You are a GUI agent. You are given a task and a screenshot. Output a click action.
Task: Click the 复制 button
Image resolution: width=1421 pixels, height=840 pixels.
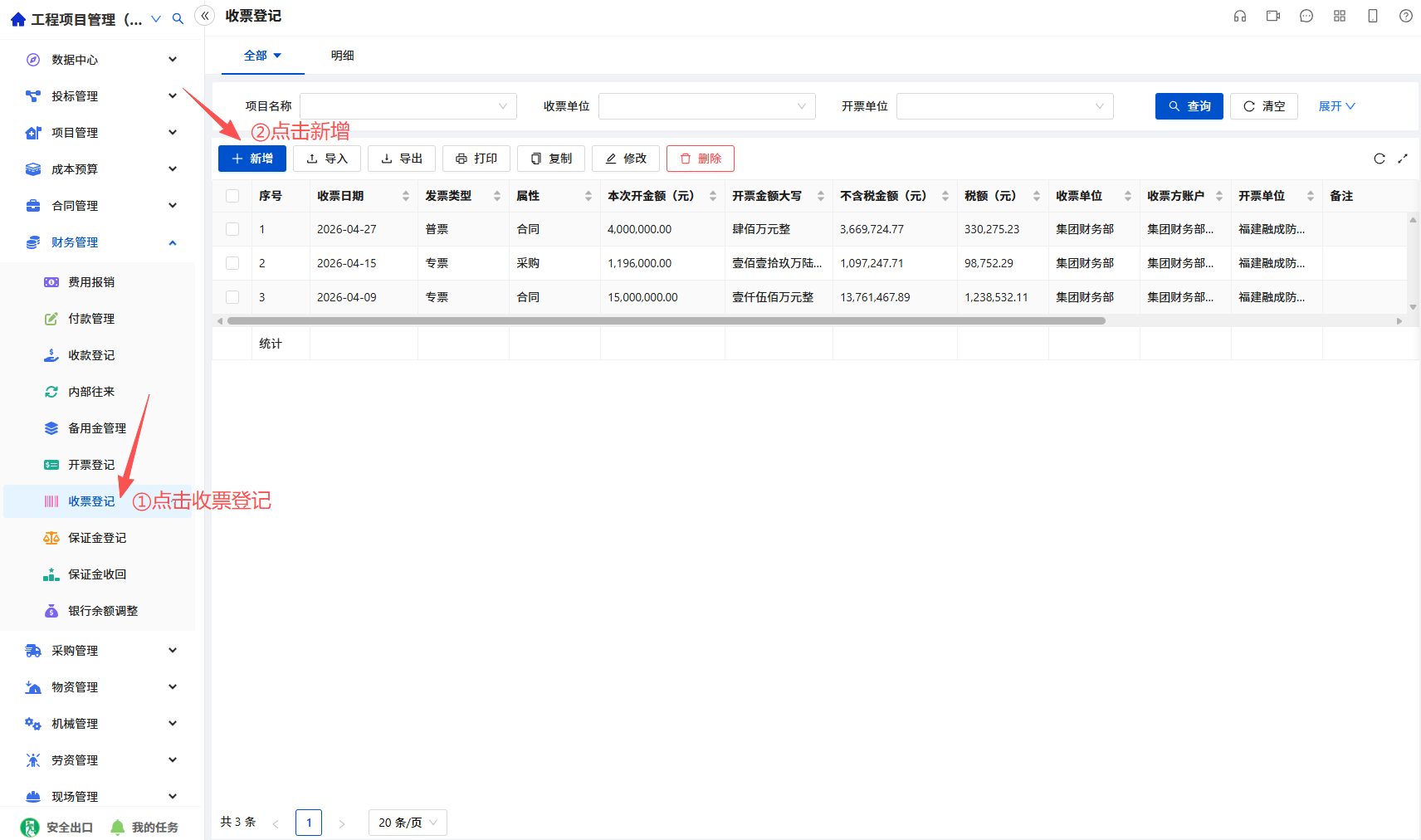[x=551, y=159]
